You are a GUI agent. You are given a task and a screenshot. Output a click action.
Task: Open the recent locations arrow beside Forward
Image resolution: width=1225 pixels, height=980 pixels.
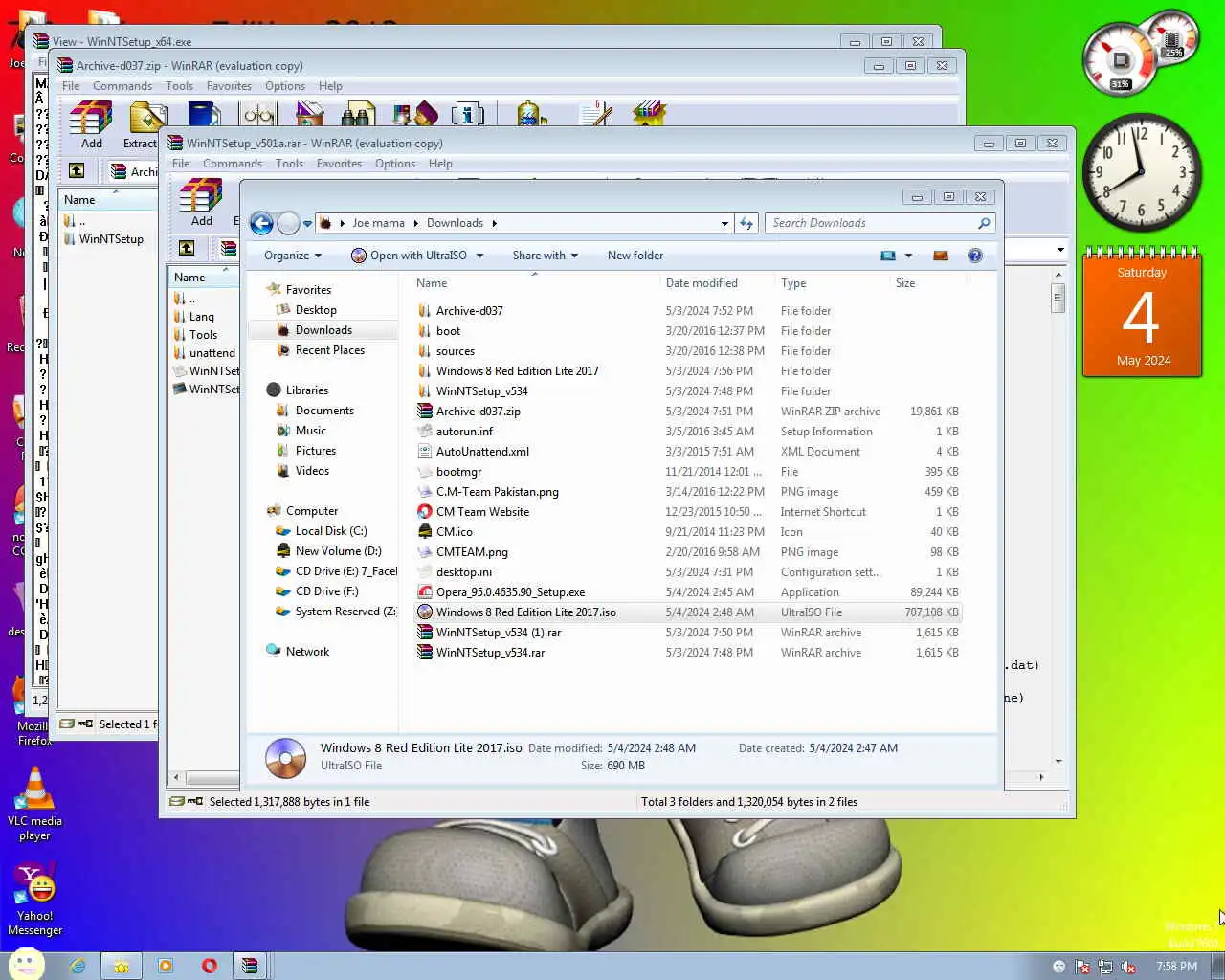click(307, 224)
